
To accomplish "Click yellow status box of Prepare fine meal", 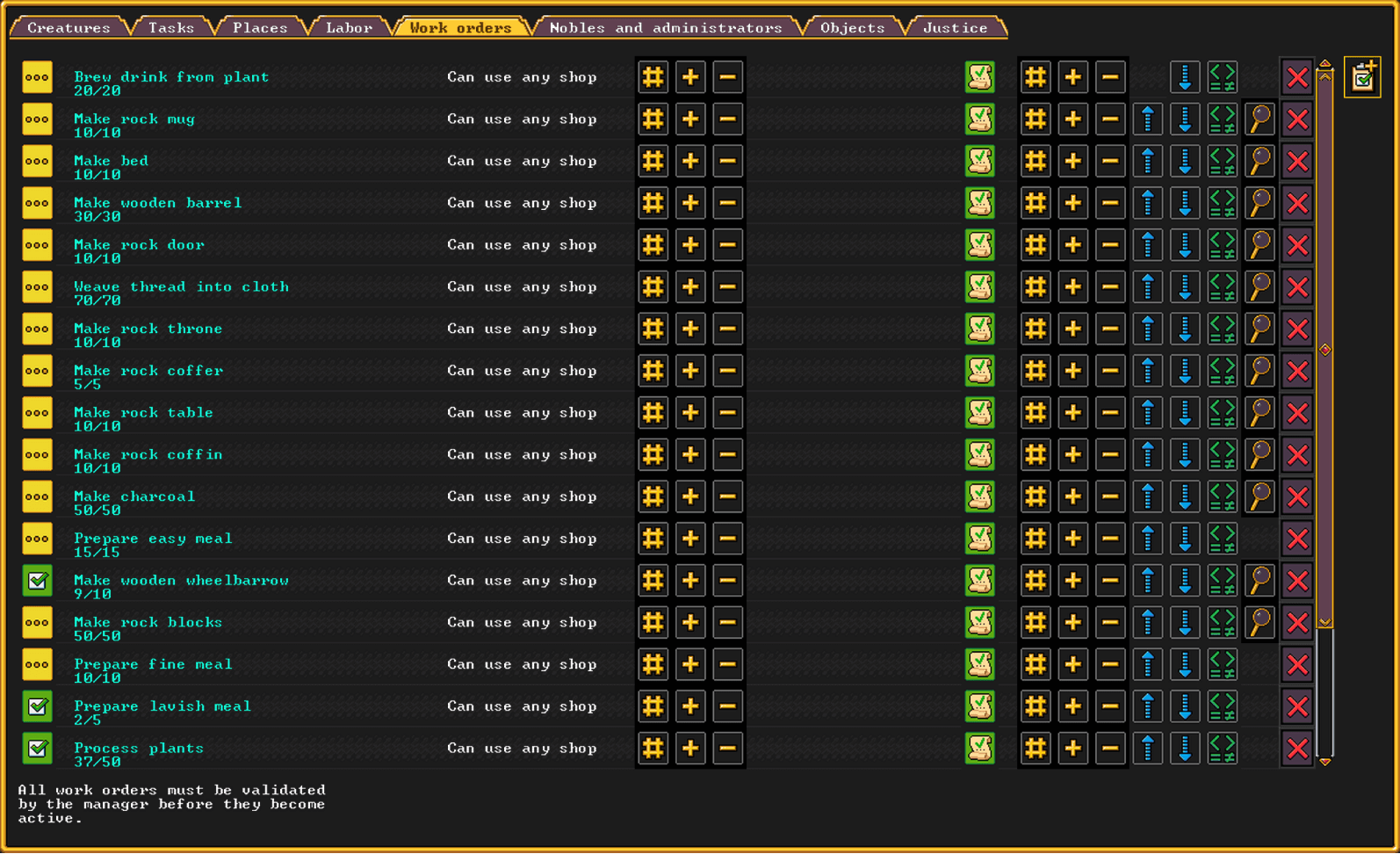I will point(37,665).
